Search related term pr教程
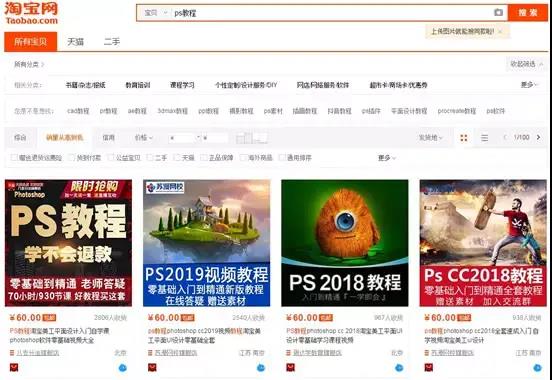The width and height of the screenshot is (552, 380). 108,111
